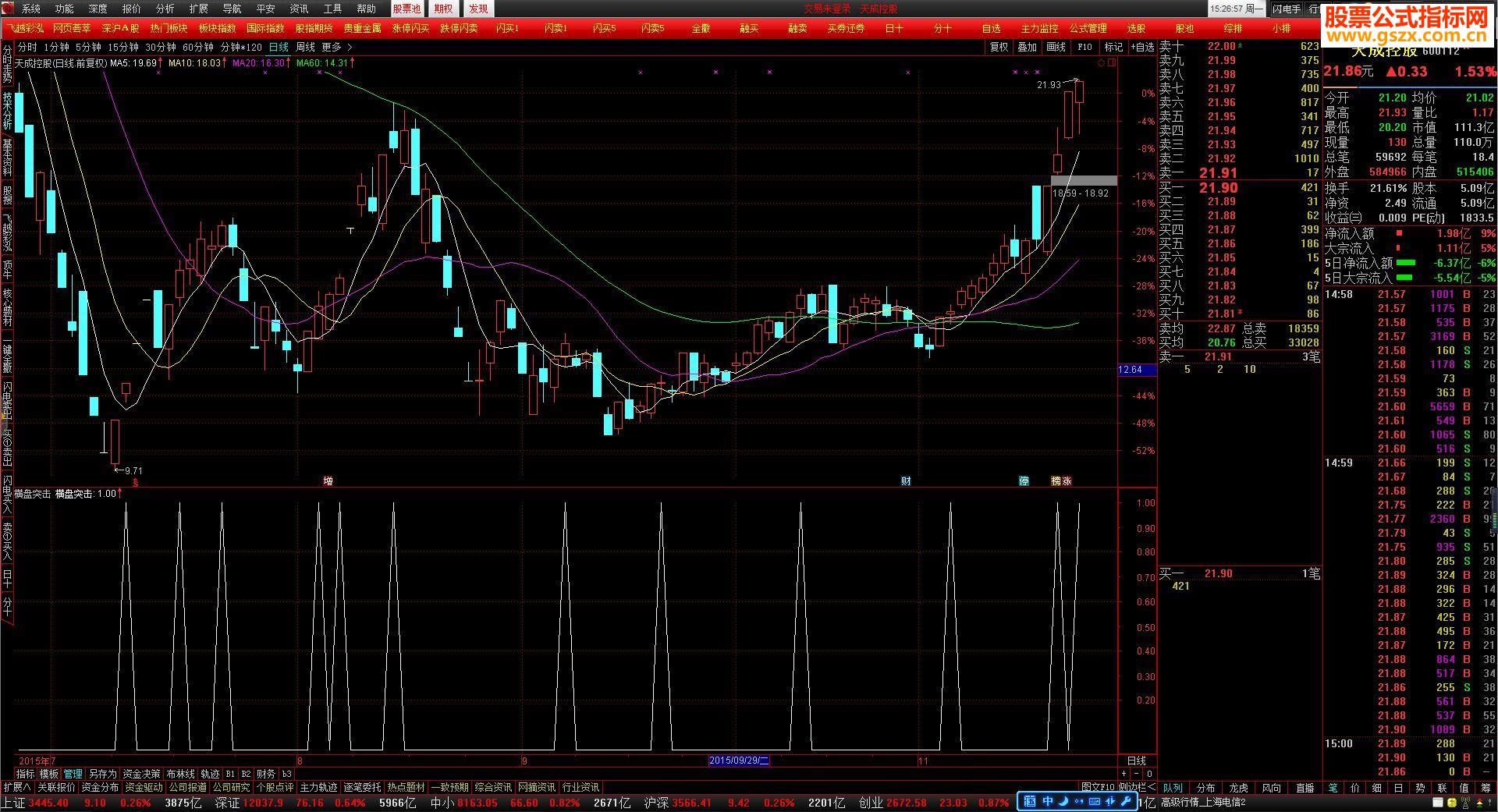
Task: Open 沪深A股 in the red toolbar
Action: tap(120, 28)
